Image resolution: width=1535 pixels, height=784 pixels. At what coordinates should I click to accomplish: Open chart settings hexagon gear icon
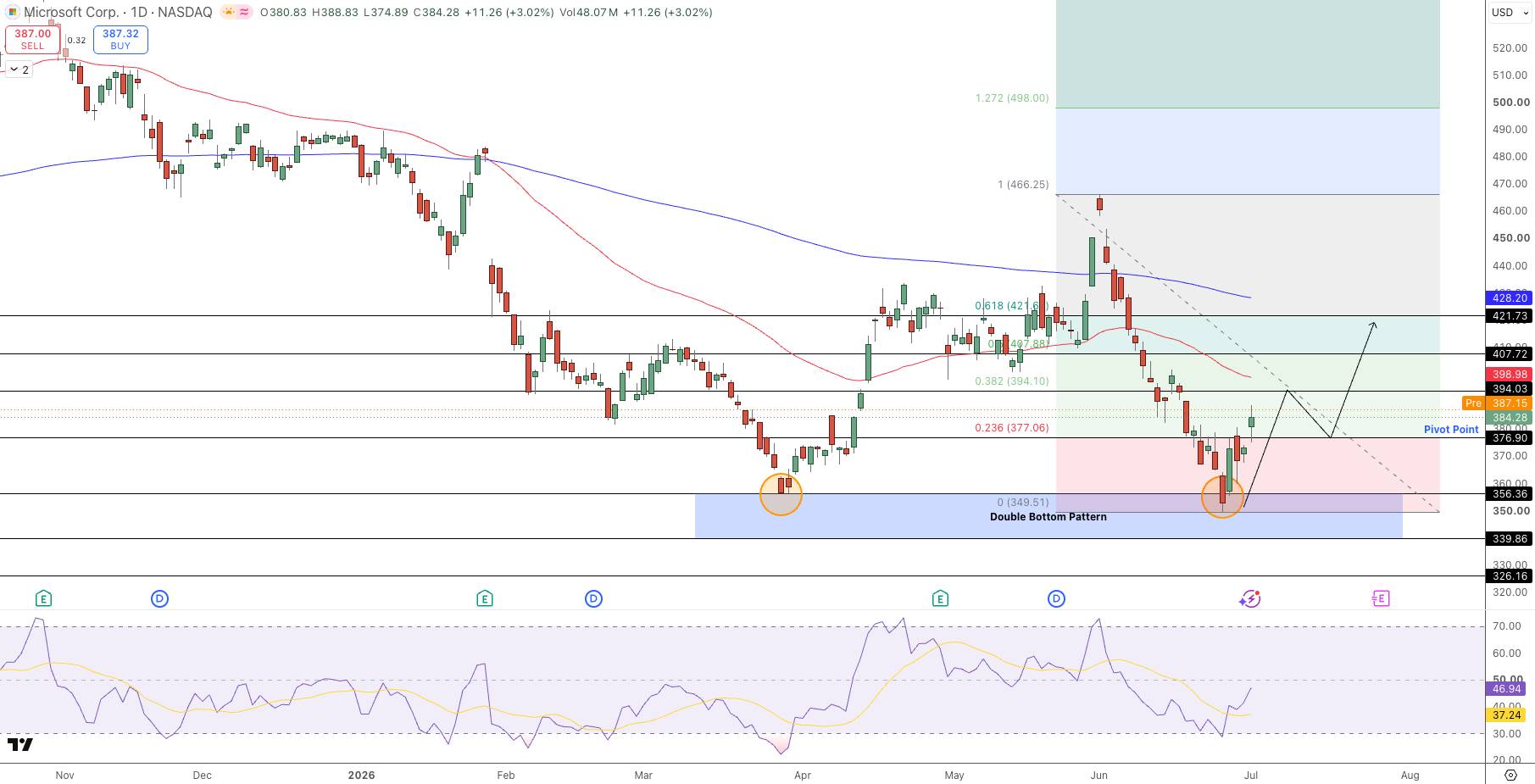1510,775
